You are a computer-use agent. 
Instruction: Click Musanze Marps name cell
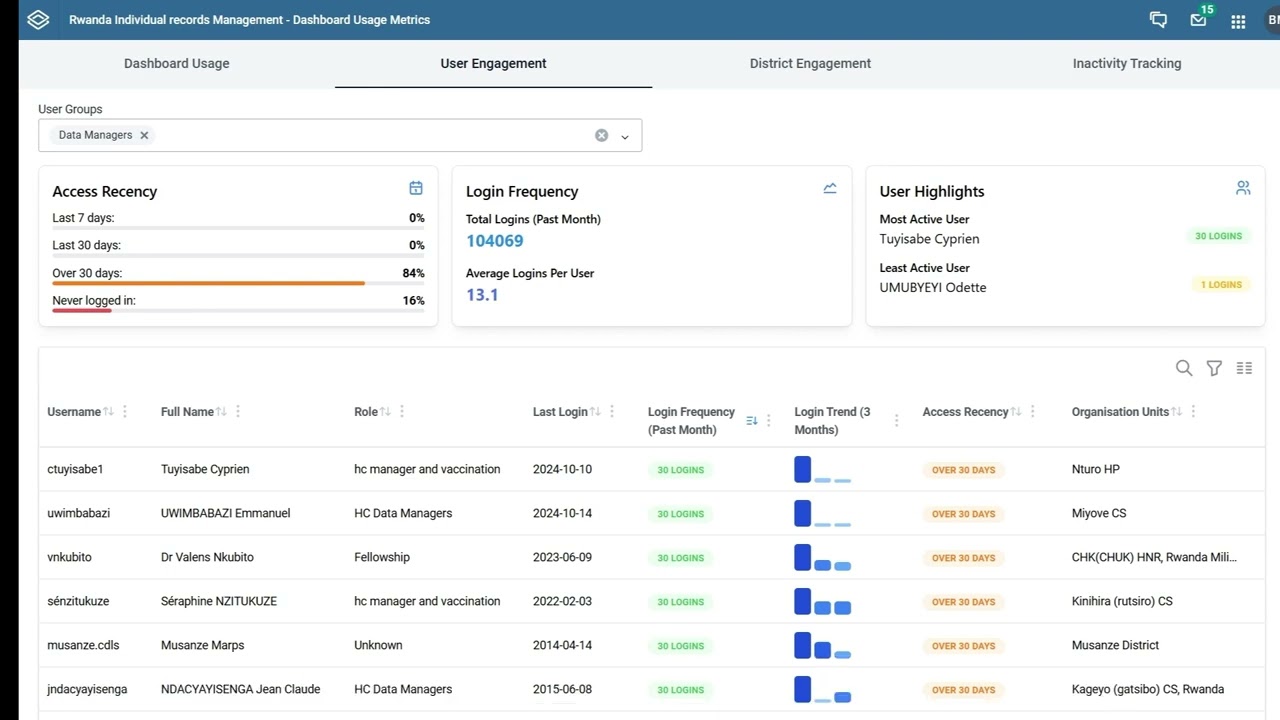202,645
